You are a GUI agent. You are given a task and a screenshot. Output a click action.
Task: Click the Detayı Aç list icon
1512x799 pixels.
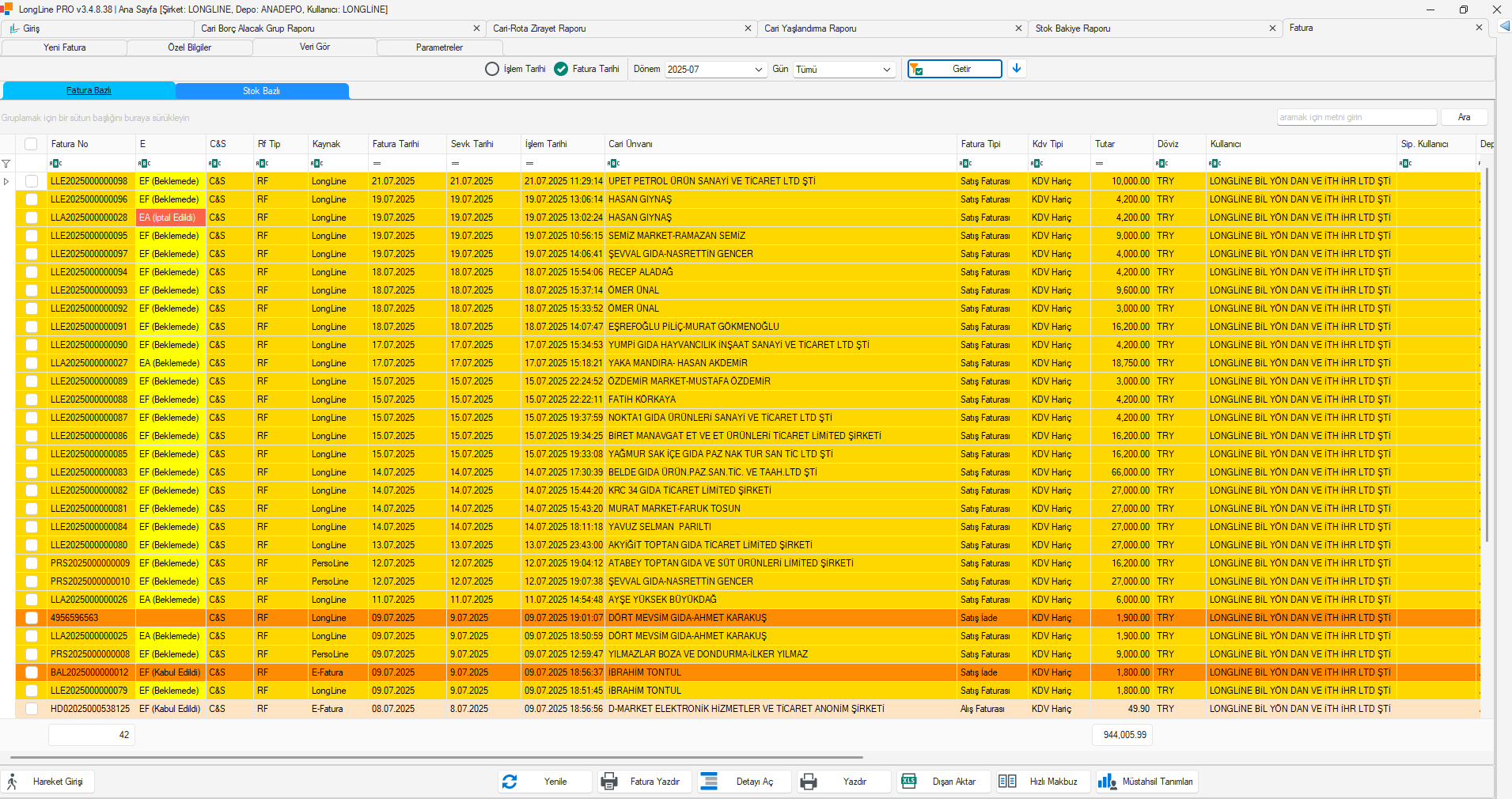(x=709, y=782)
